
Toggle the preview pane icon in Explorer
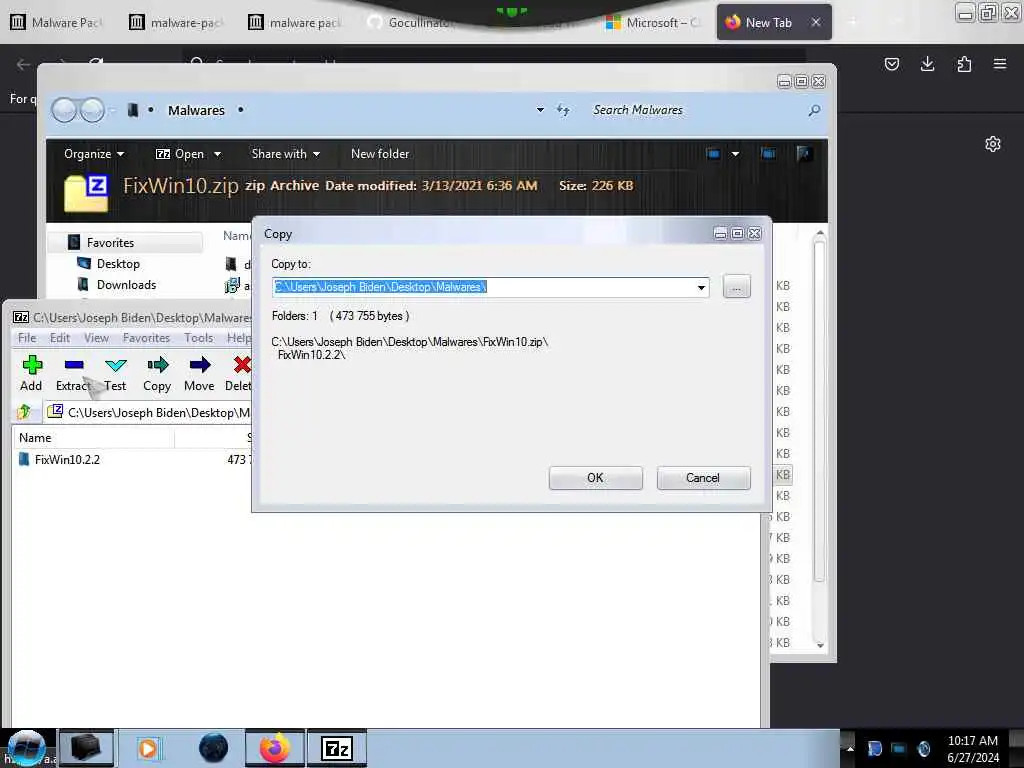click(x=769, y=154)
